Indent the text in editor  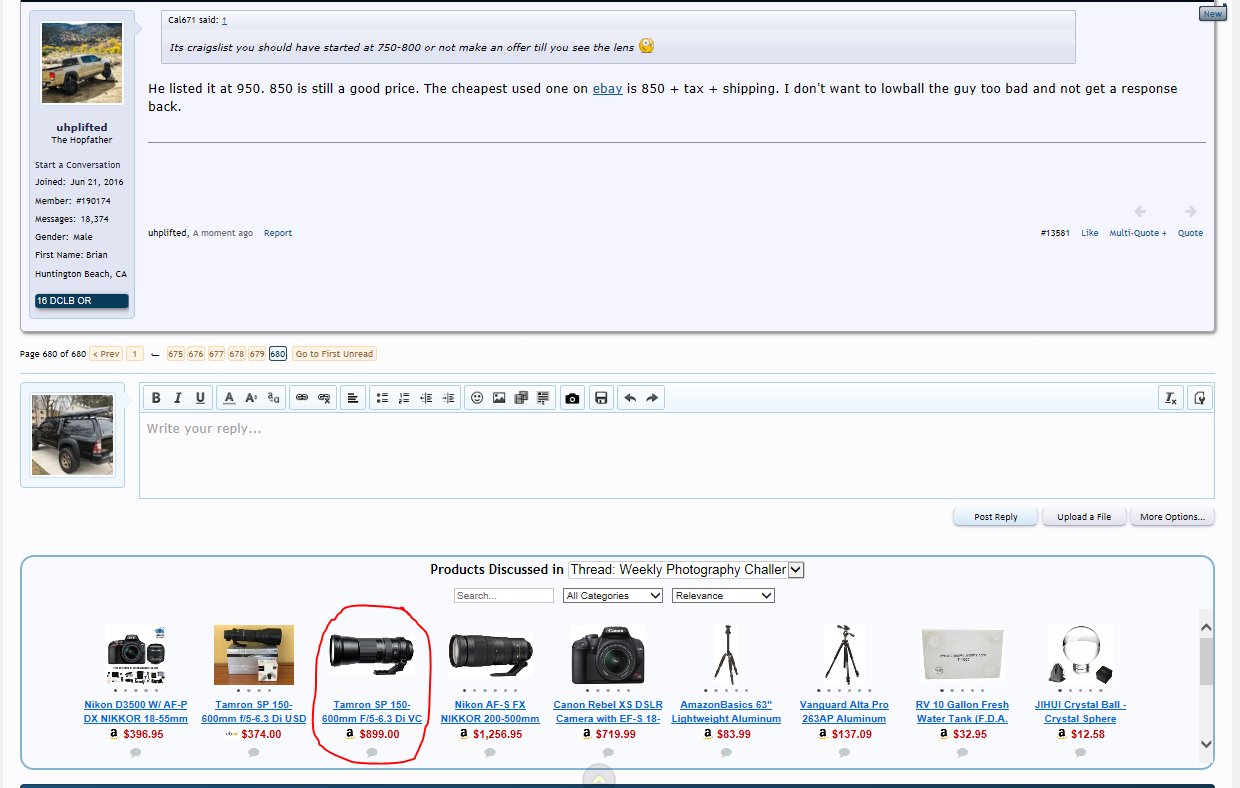pos(449,398)
